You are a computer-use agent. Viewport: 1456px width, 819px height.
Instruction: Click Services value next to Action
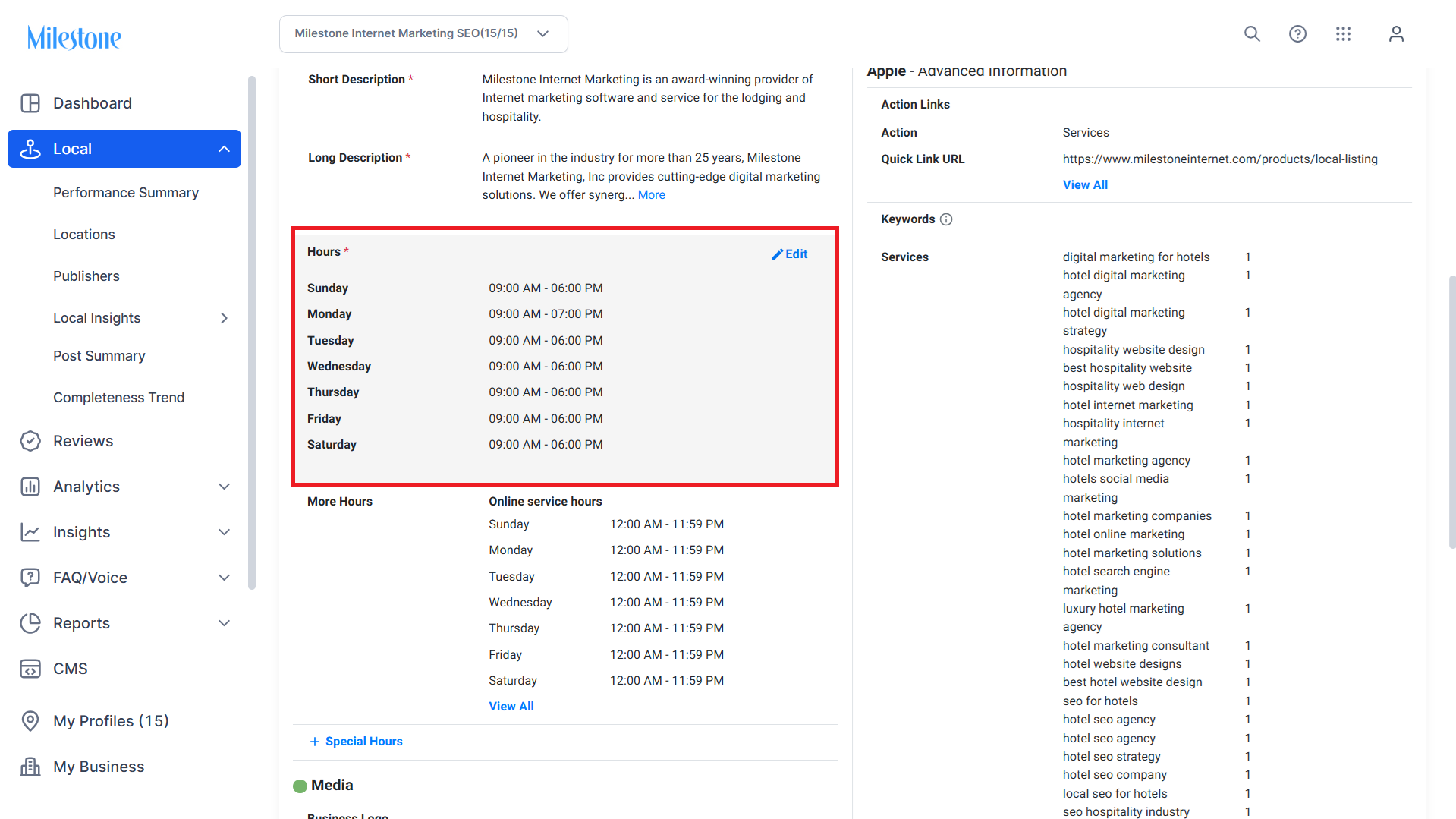1086,133
